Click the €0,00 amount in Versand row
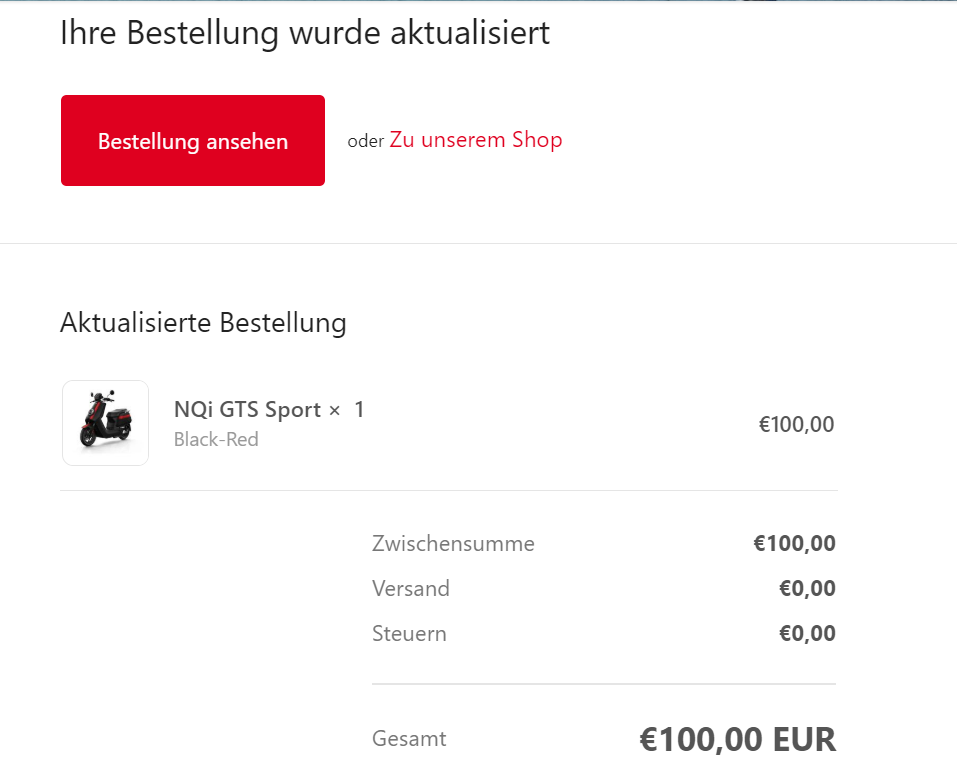The image size is (957, 763). (x=807, y=589)
